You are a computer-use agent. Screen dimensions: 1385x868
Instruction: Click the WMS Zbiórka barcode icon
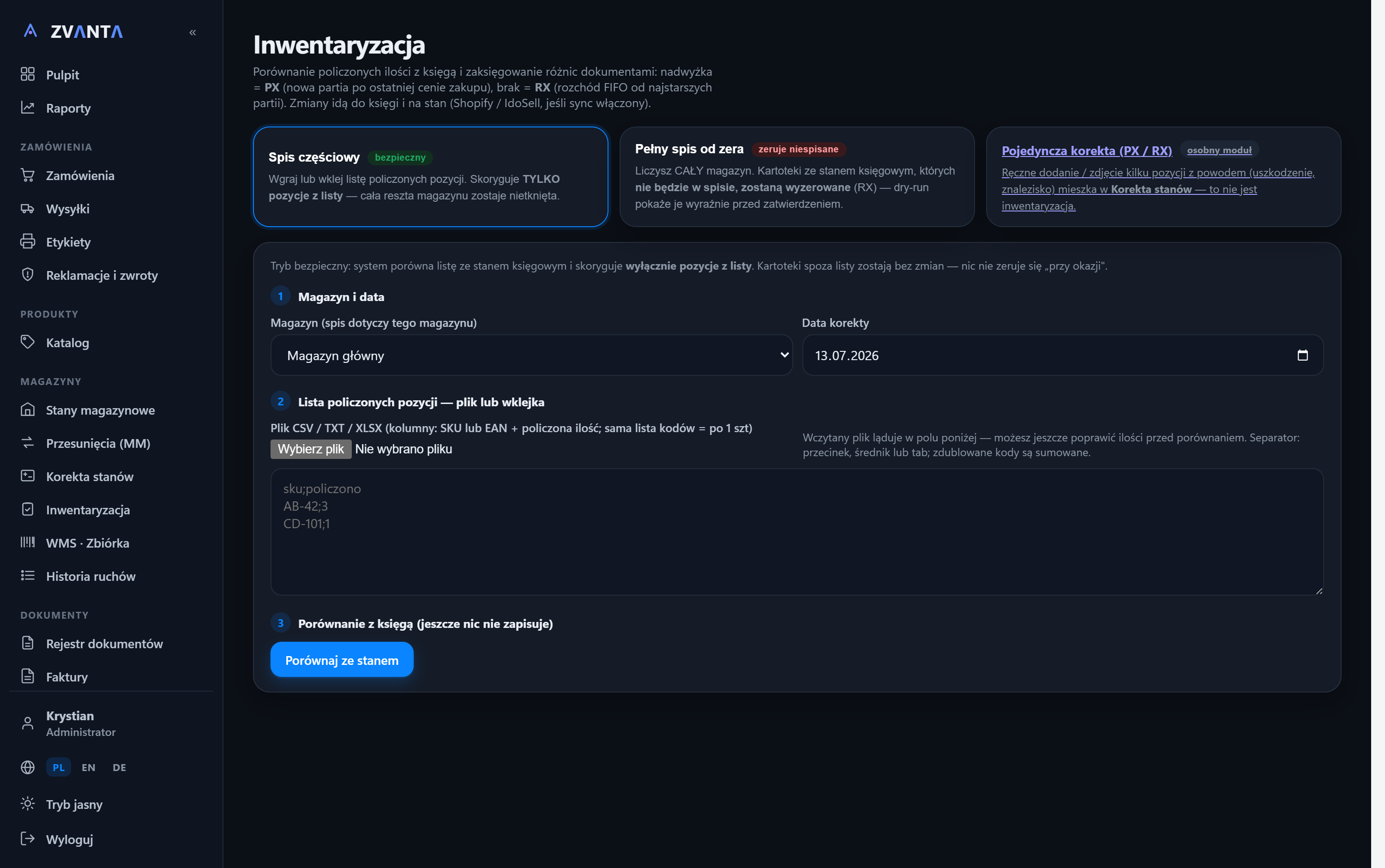pyautogui.click(x=28, y=542)
